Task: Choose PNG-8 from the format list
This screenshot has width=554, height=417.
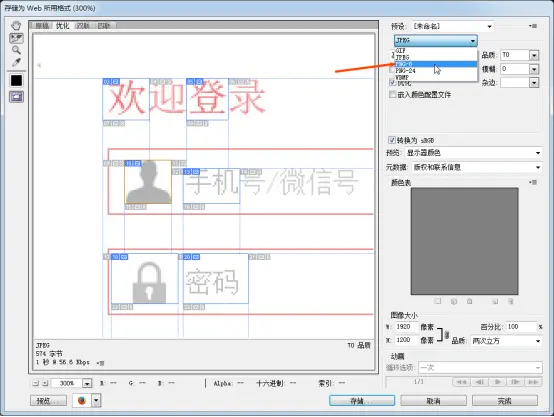Action: [x=436, y=64]
